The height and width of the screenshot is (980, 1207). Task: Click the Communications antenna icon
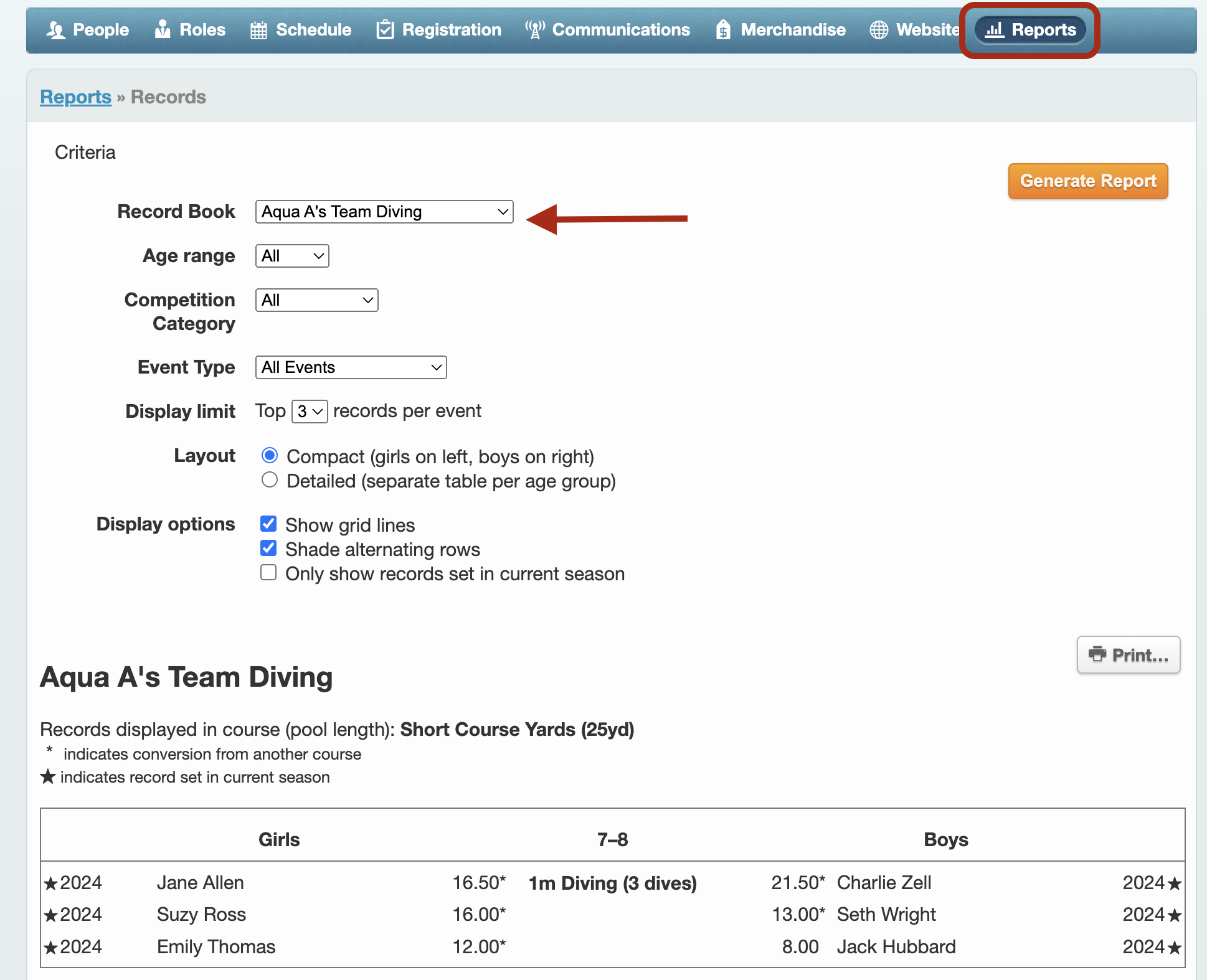point(535,29)
